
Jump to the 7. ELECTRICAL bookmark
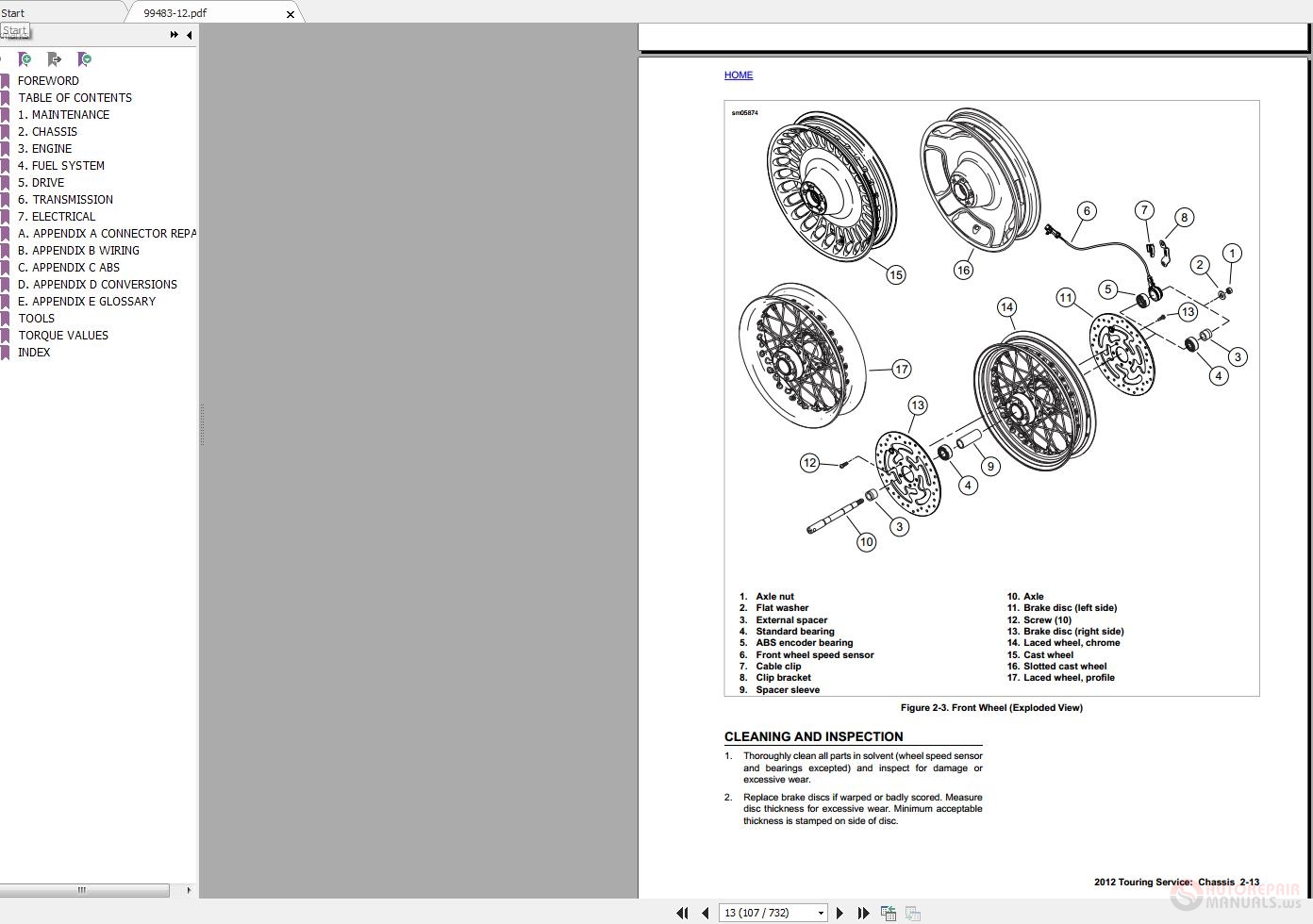click(x=57, y=217)
